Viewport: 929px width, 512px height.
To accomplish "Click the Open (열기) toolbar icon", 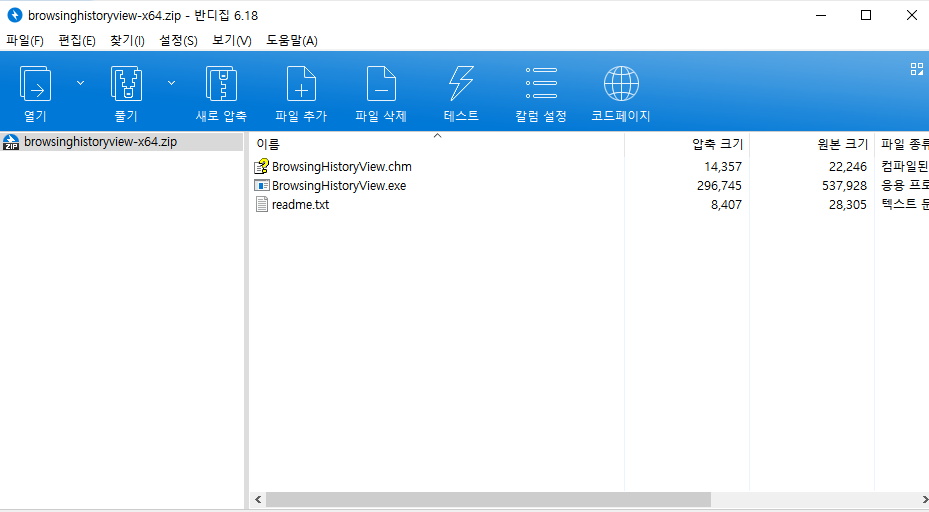I will click(x=35, y=84).
